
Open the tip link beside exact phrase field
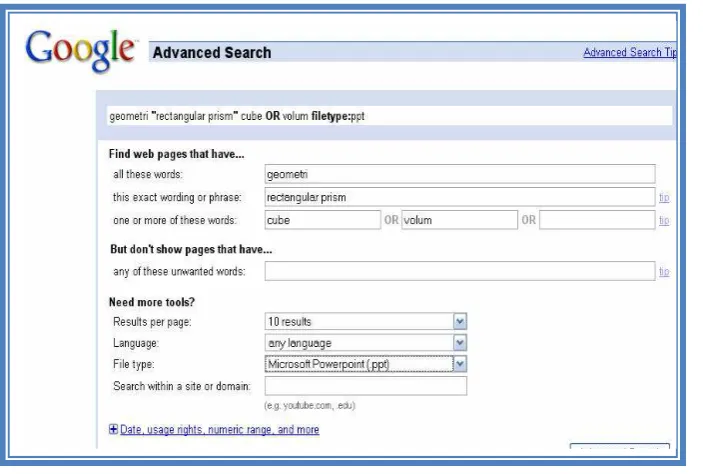coord(664,197)
